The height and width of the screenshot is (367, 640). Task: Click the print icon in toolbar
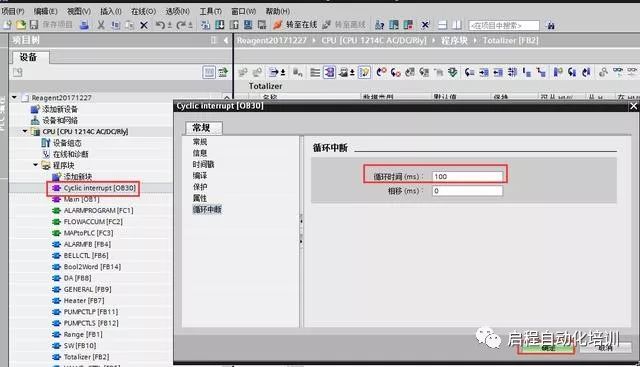coord(84,25)
